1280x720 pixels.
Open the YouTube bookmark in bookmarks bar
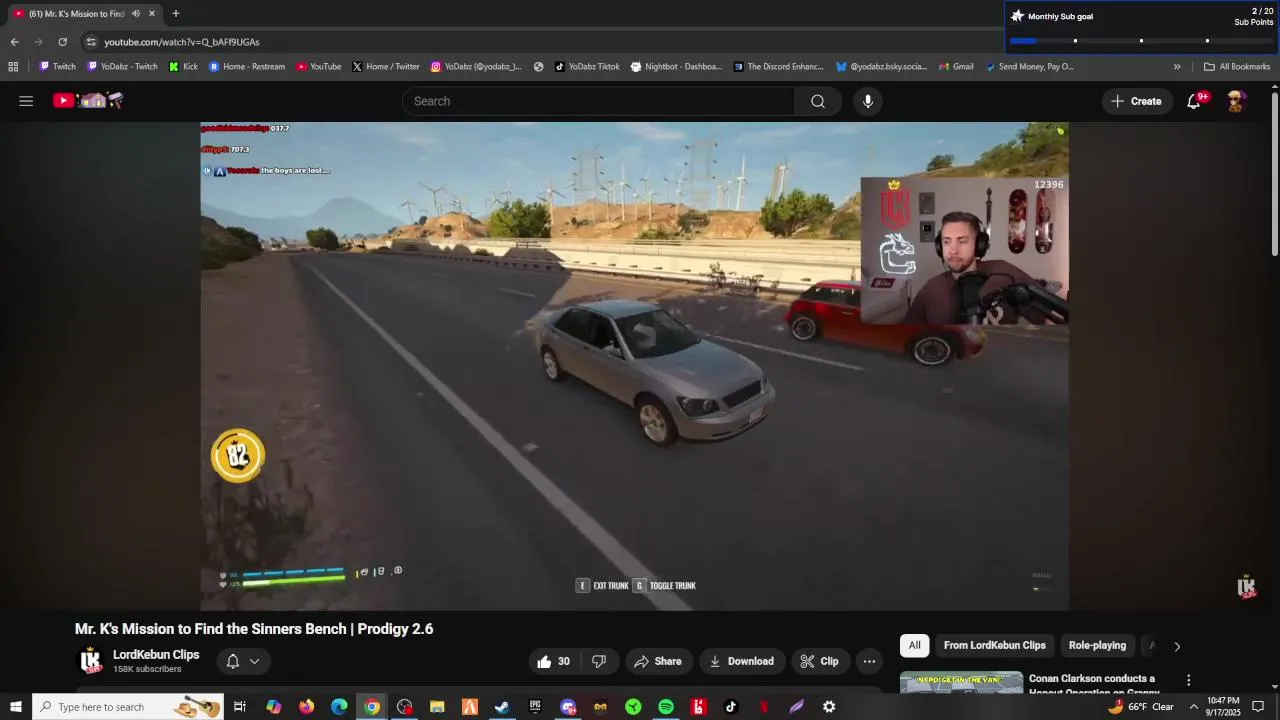tap(318, 67)
